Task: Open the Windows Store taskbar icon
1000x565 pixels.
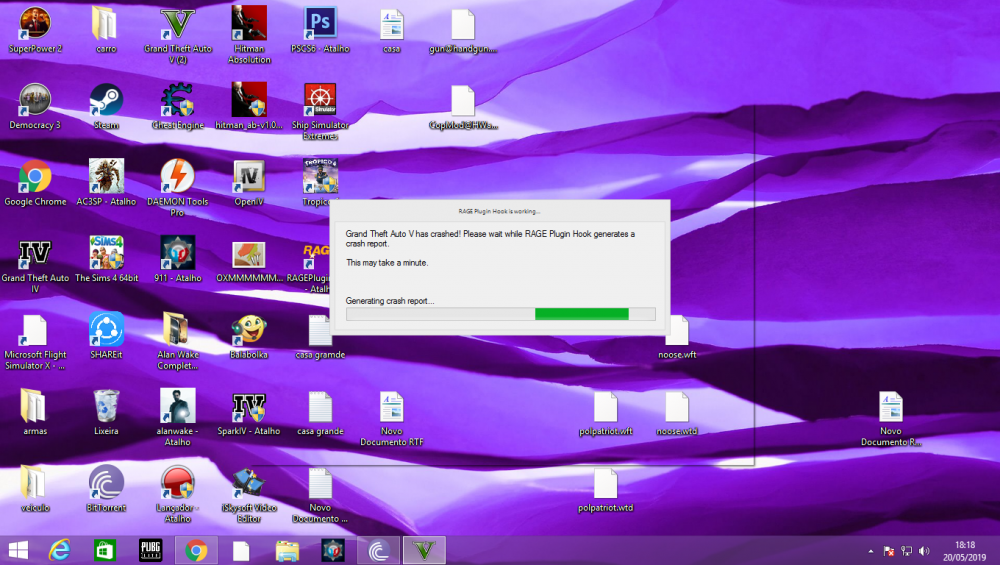Action: (105, 550)
